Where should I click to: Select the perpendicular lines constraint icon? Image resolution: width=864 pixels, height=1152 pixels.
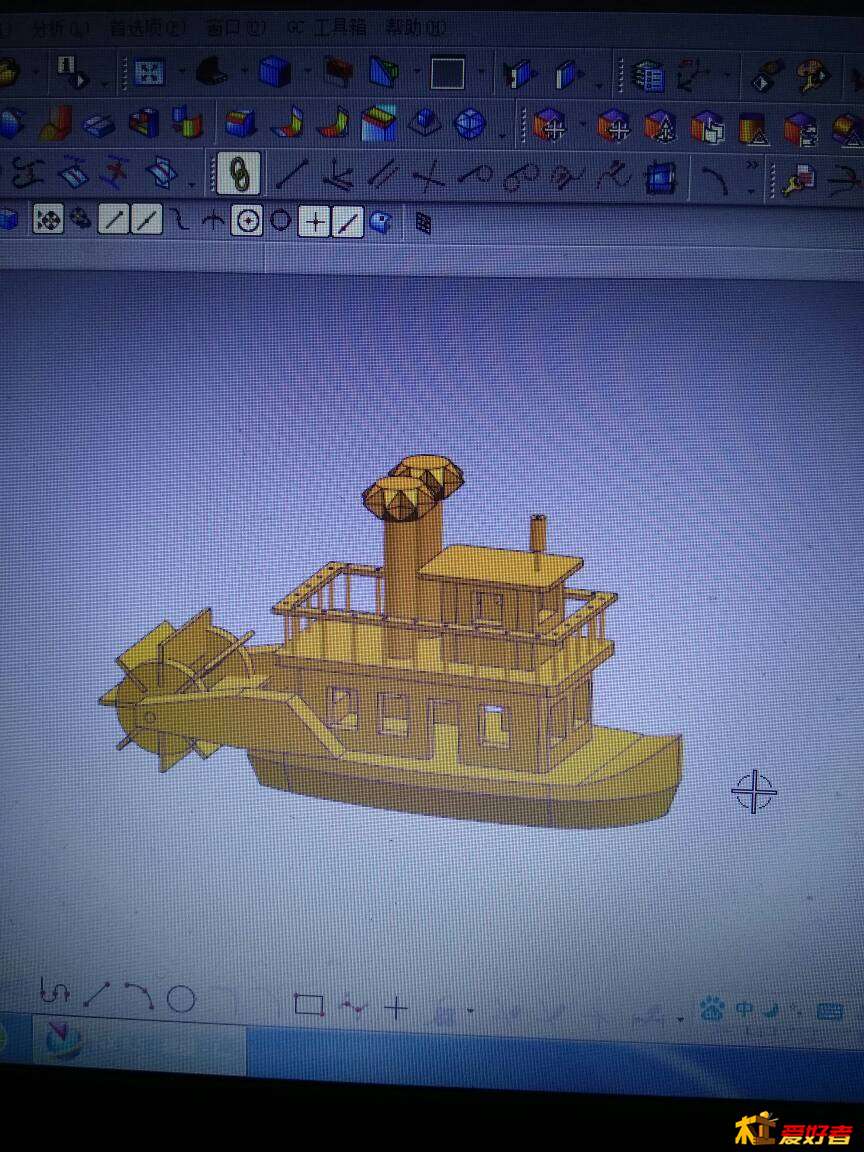pos(430,176)
